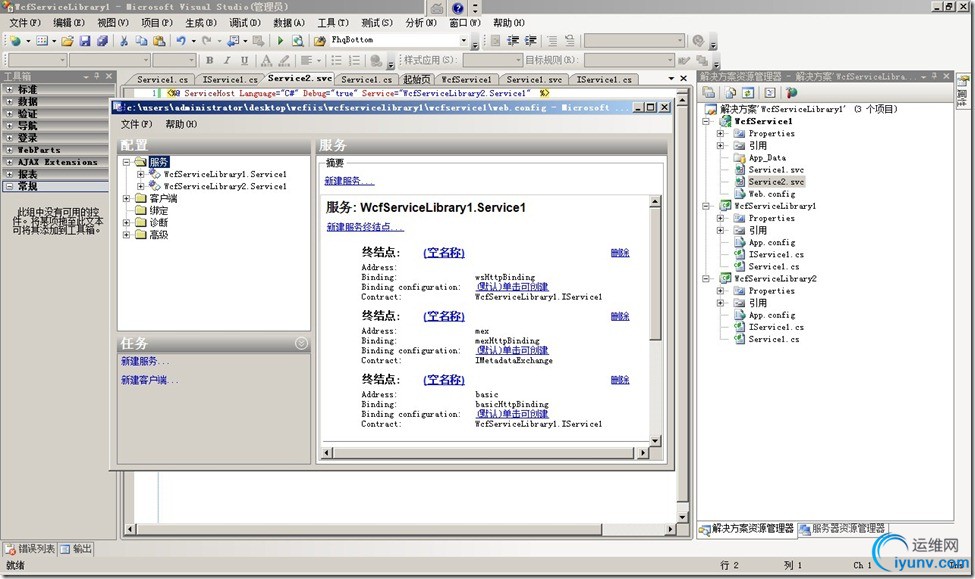Screen dimensions: 975x579
Task: Click the Copy toolbar icon
Action: pos(141,41)
